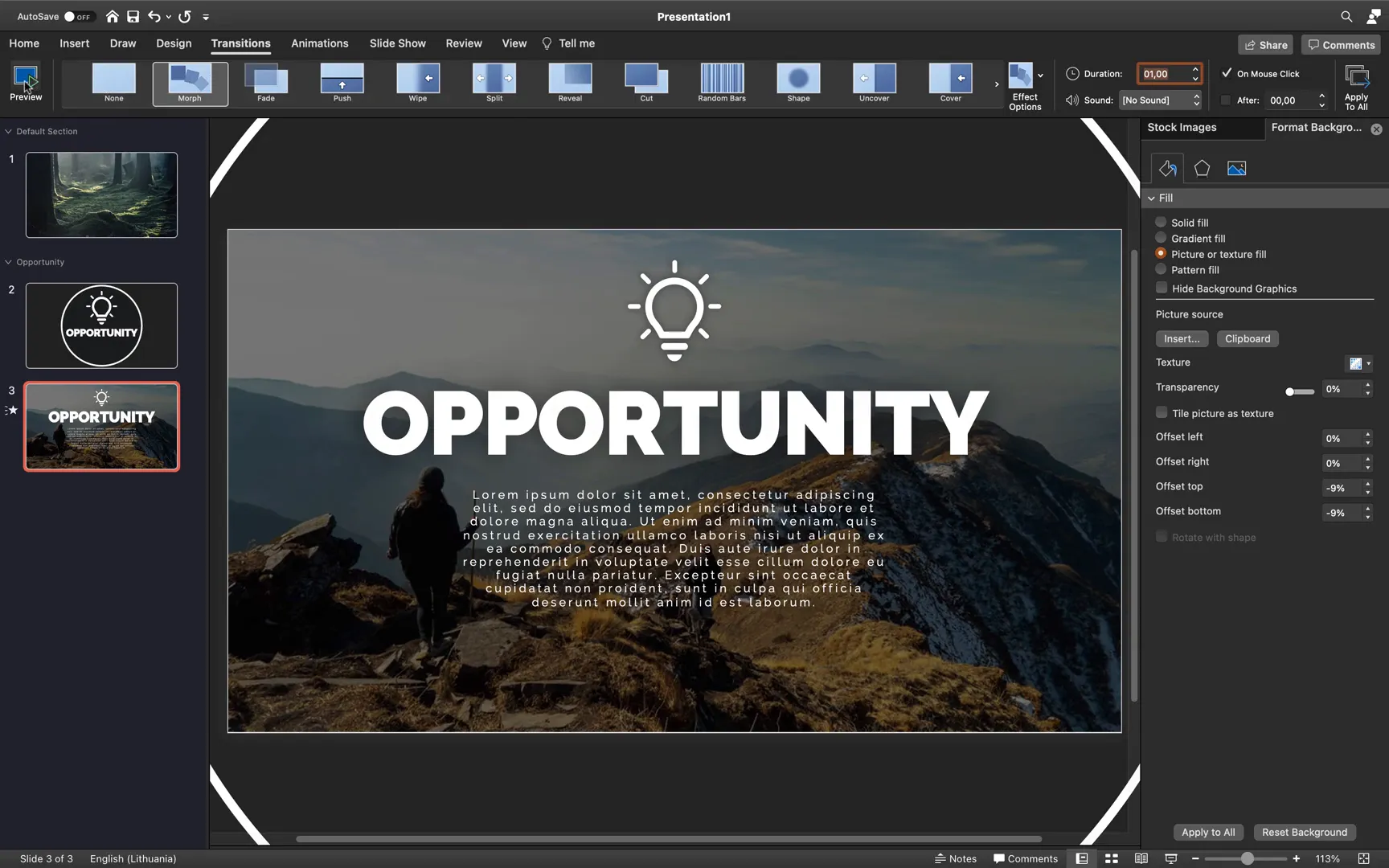Uncheck the On Mouse Click option
Screen dimensions: 1389x868
tap(1227, 73)
